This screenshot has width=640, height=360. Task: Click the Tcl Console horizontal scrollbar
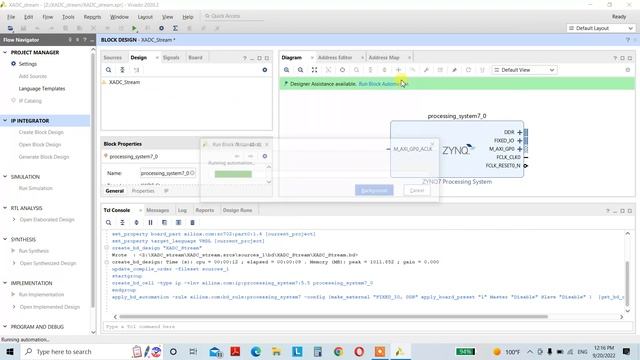tap(333, 316)
